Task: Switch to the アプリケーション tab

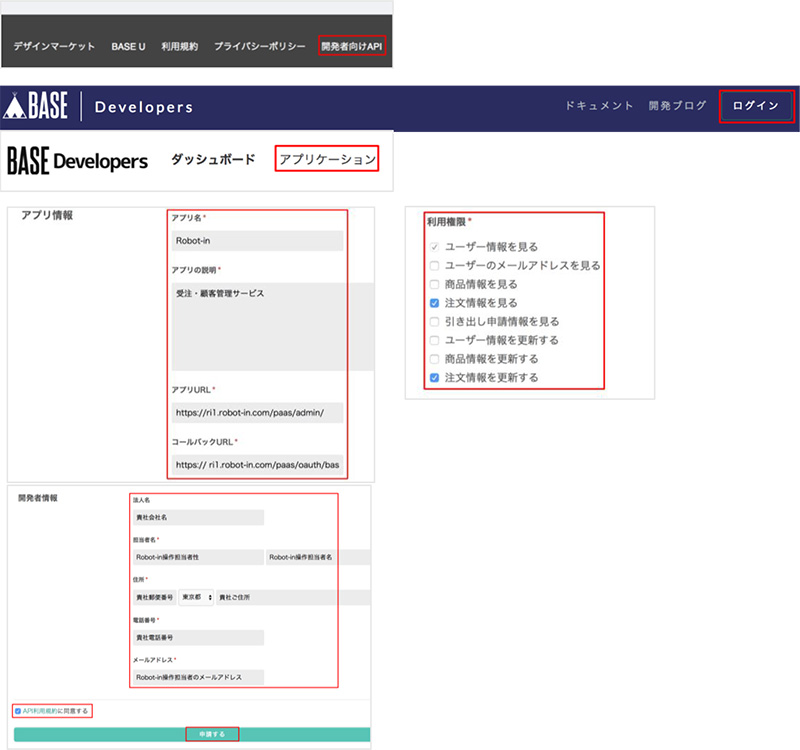Action: pos(327,159)
